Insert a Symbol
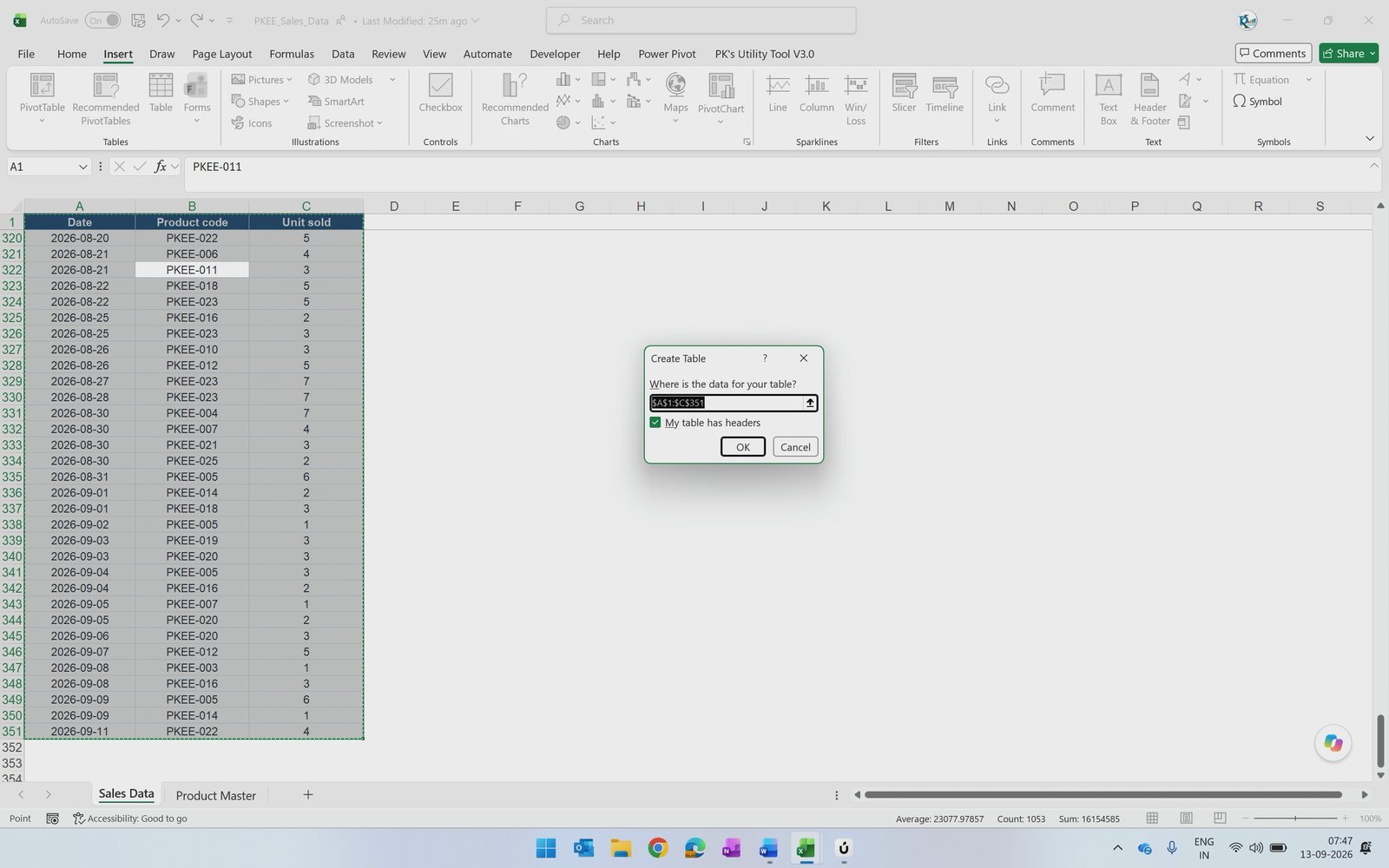The width and height of the screenshot is (1389, 868). point(1257,102)
